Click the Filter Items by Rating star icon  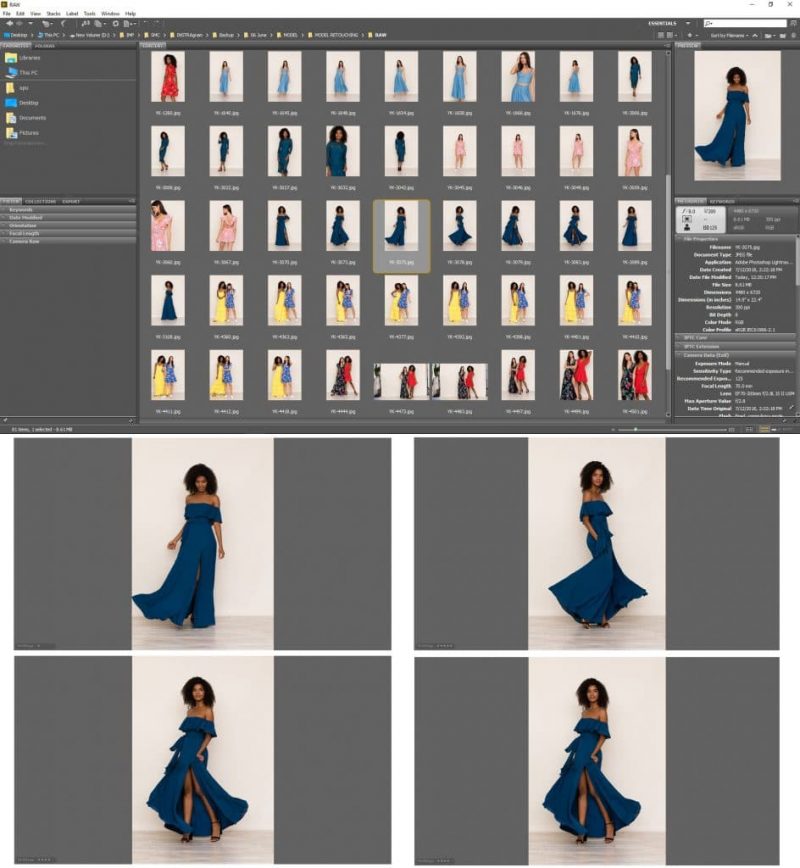tap(690, 34)
